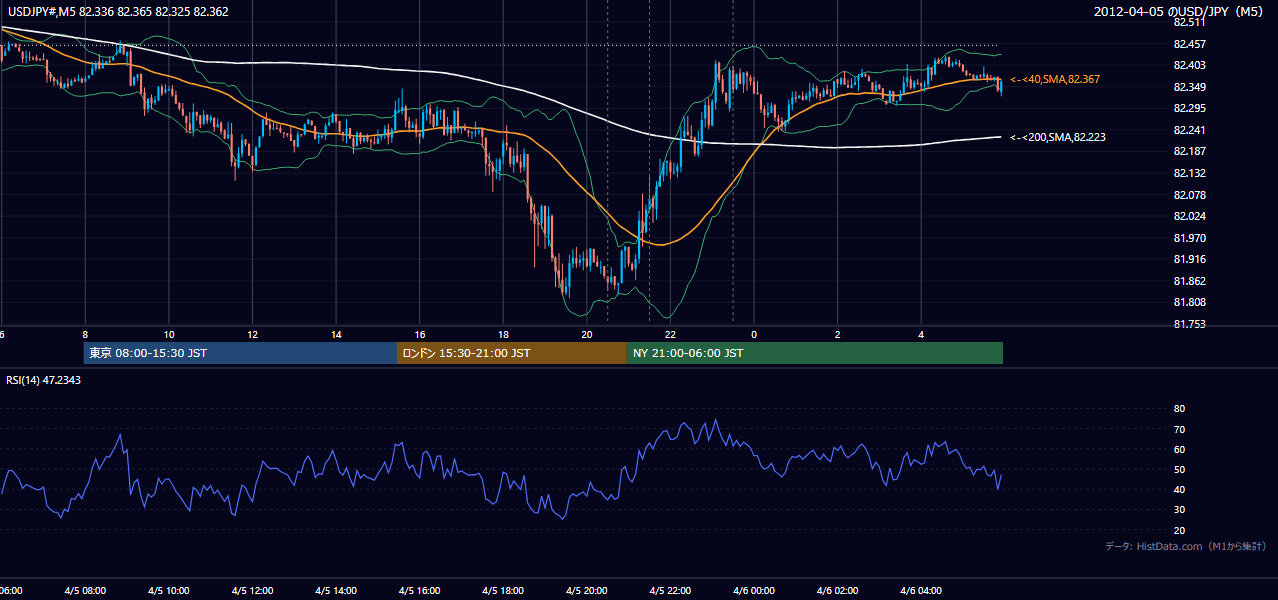This screenshot has height=600, width=1278.
Task: Select the London 15:30-21:00 JST session bar
Action: (x=513, y=353)
